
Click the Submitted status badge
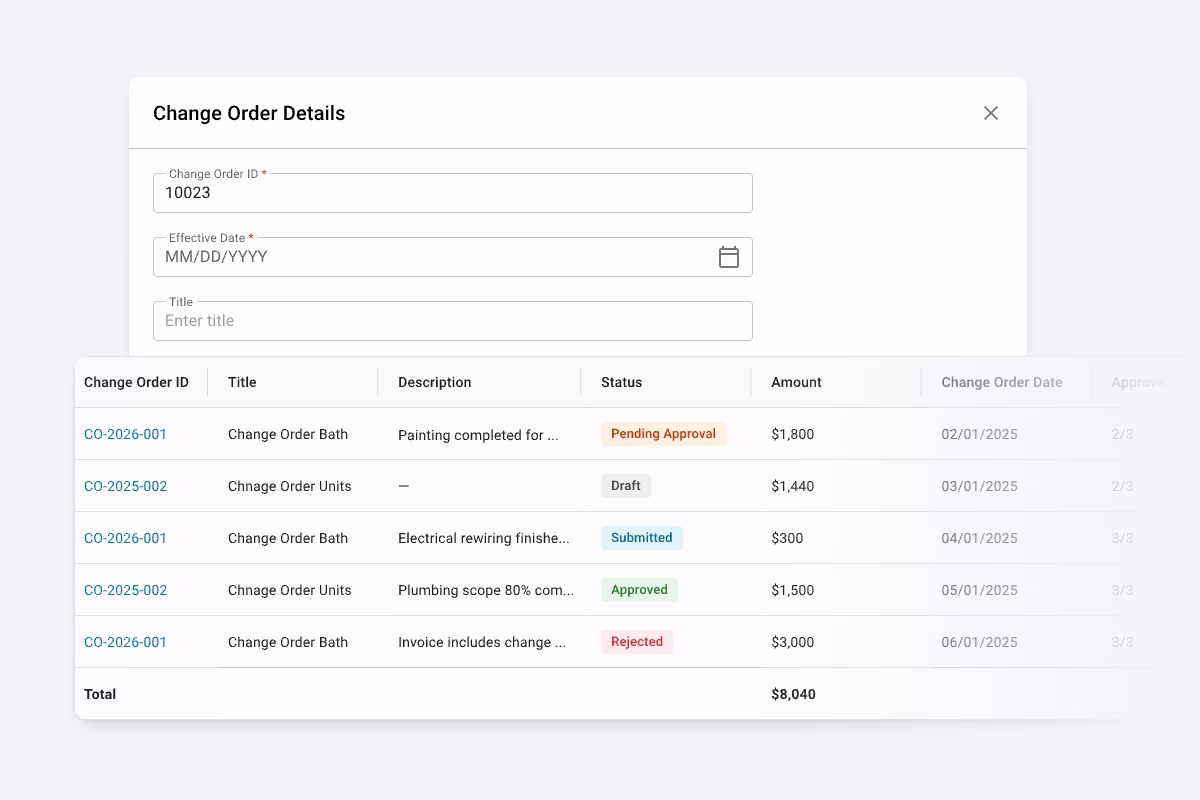[642, 538]
